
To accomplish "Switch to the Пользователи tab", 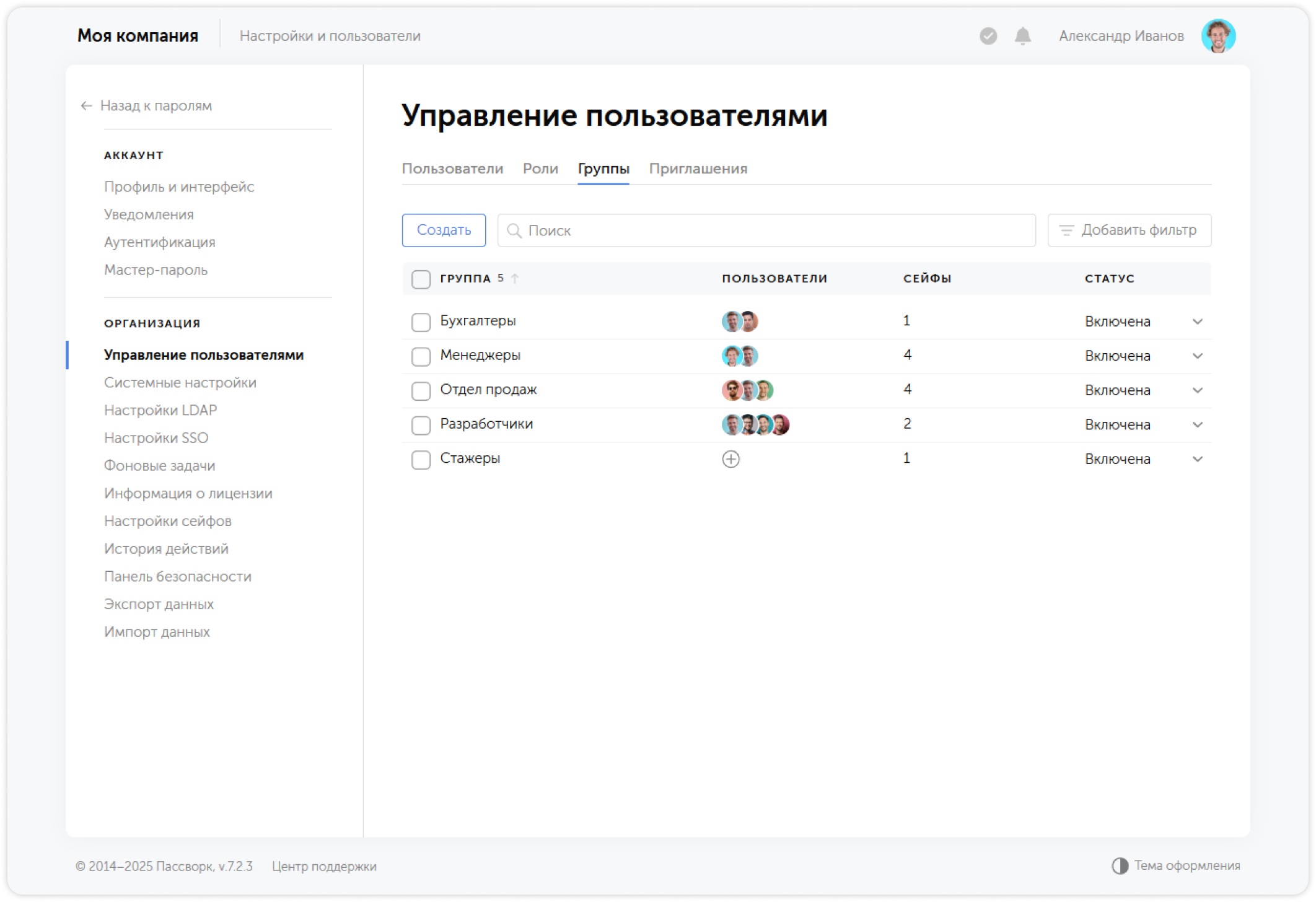I will 453,169.
